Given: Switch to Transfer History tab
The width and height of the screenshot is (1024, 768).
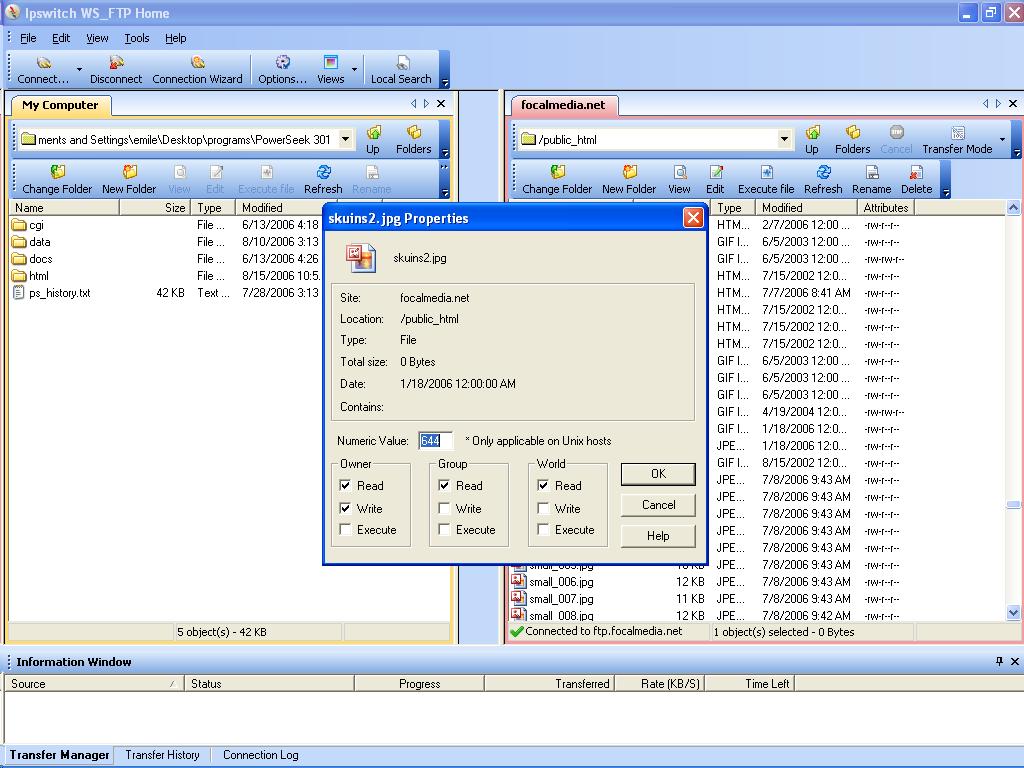Looking at the screenshot, I should pos(162,755).
